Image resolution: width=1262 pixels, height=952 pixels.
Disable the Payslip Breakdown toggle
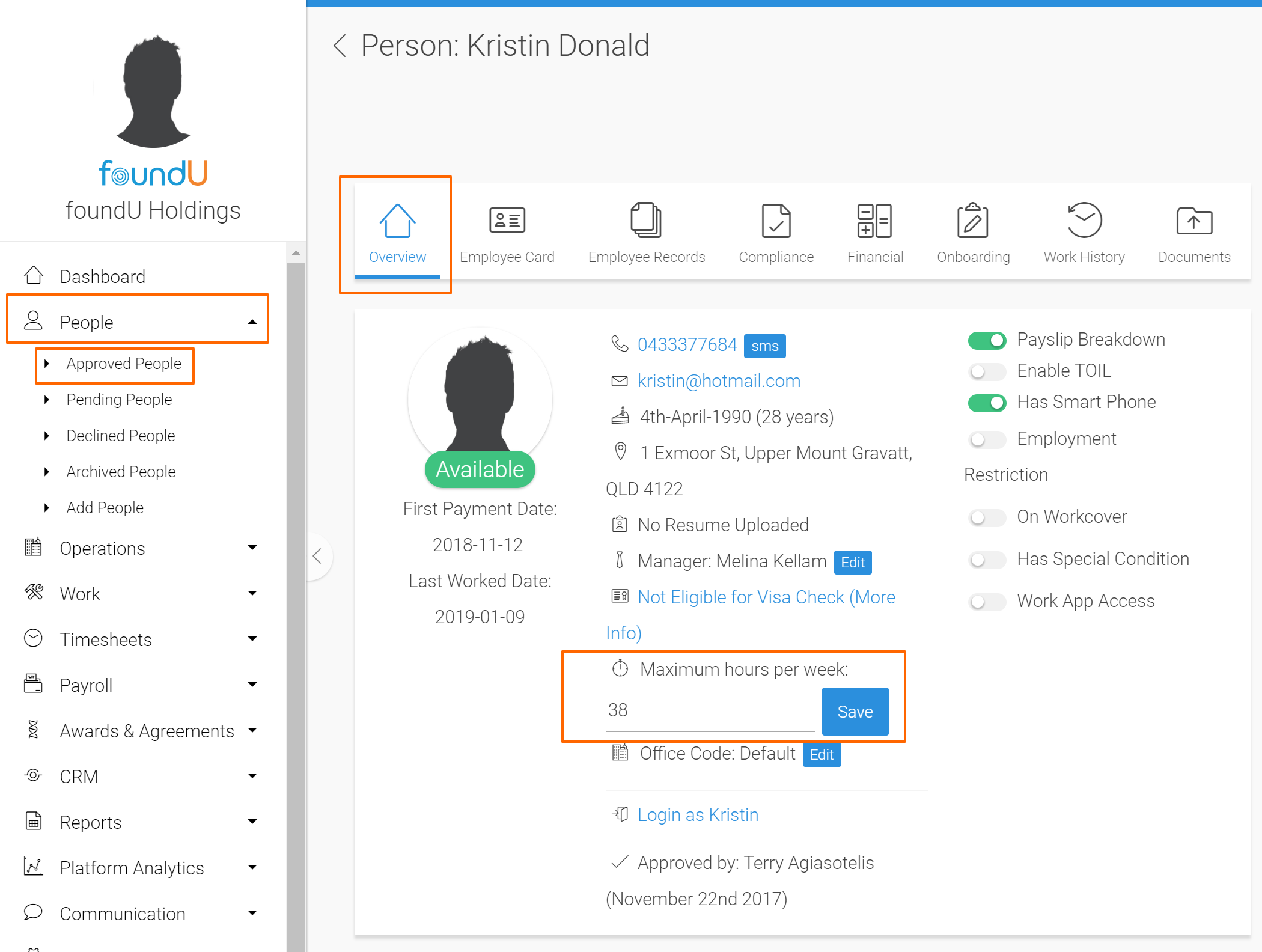987,340
